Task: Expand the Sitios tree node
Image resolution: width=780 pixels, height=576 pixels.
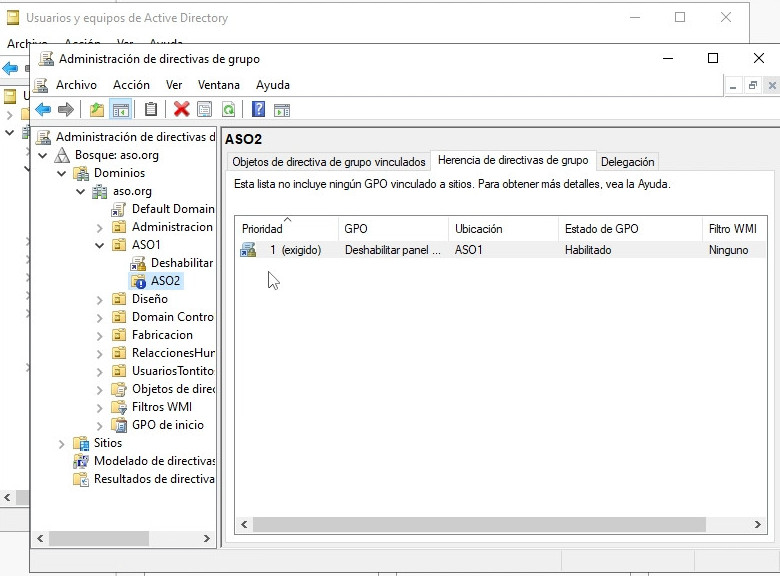Action: point(61,443)
